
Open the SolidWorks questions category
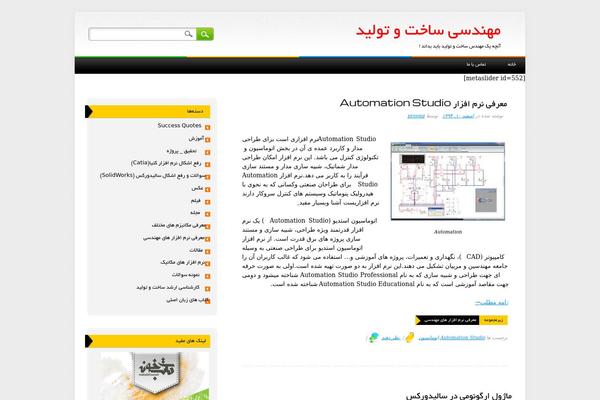(x=153, y=175)
